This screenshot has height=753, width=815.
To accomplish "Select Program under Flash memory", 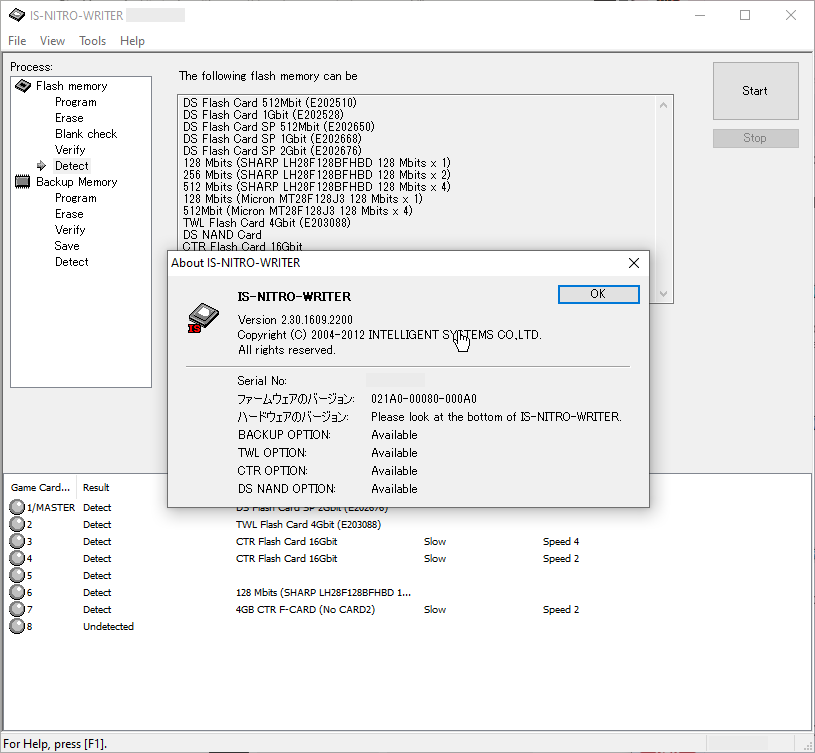I will point(76,102).
